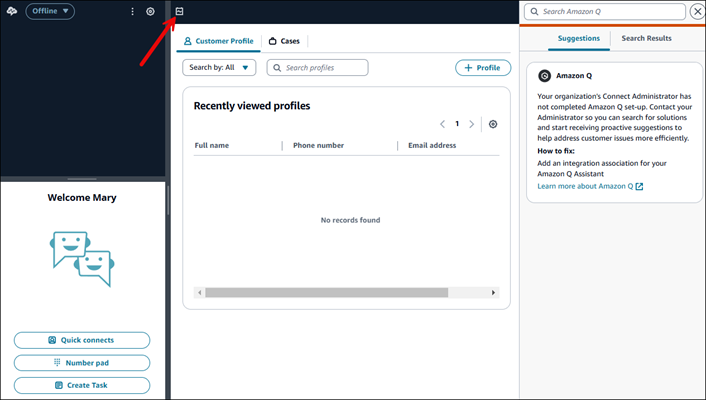Select the Suggestions tab

click(579, 38)
